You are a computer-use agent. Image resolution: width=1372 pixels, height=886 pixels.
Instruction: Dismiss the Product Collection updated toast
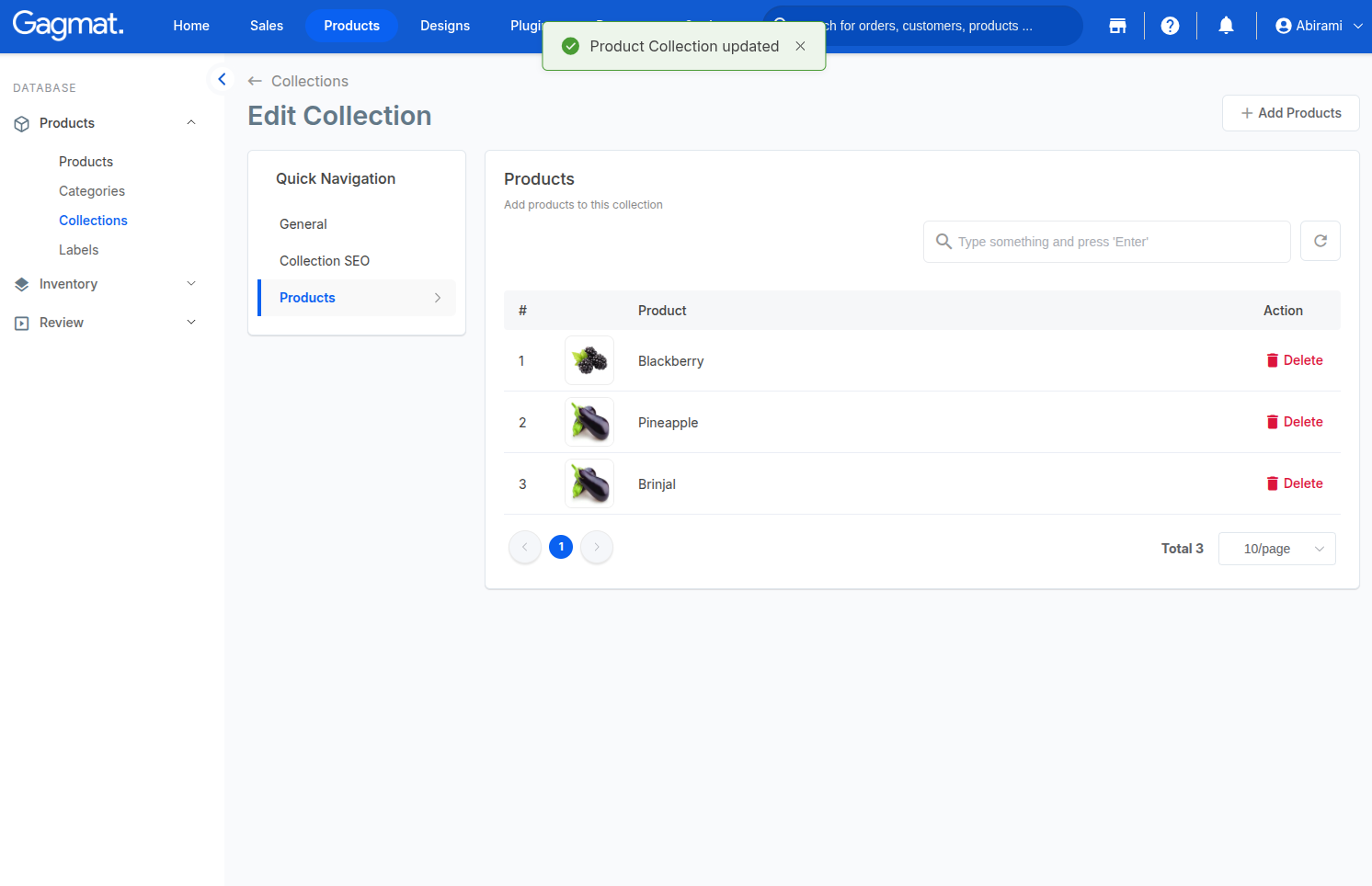800,46
